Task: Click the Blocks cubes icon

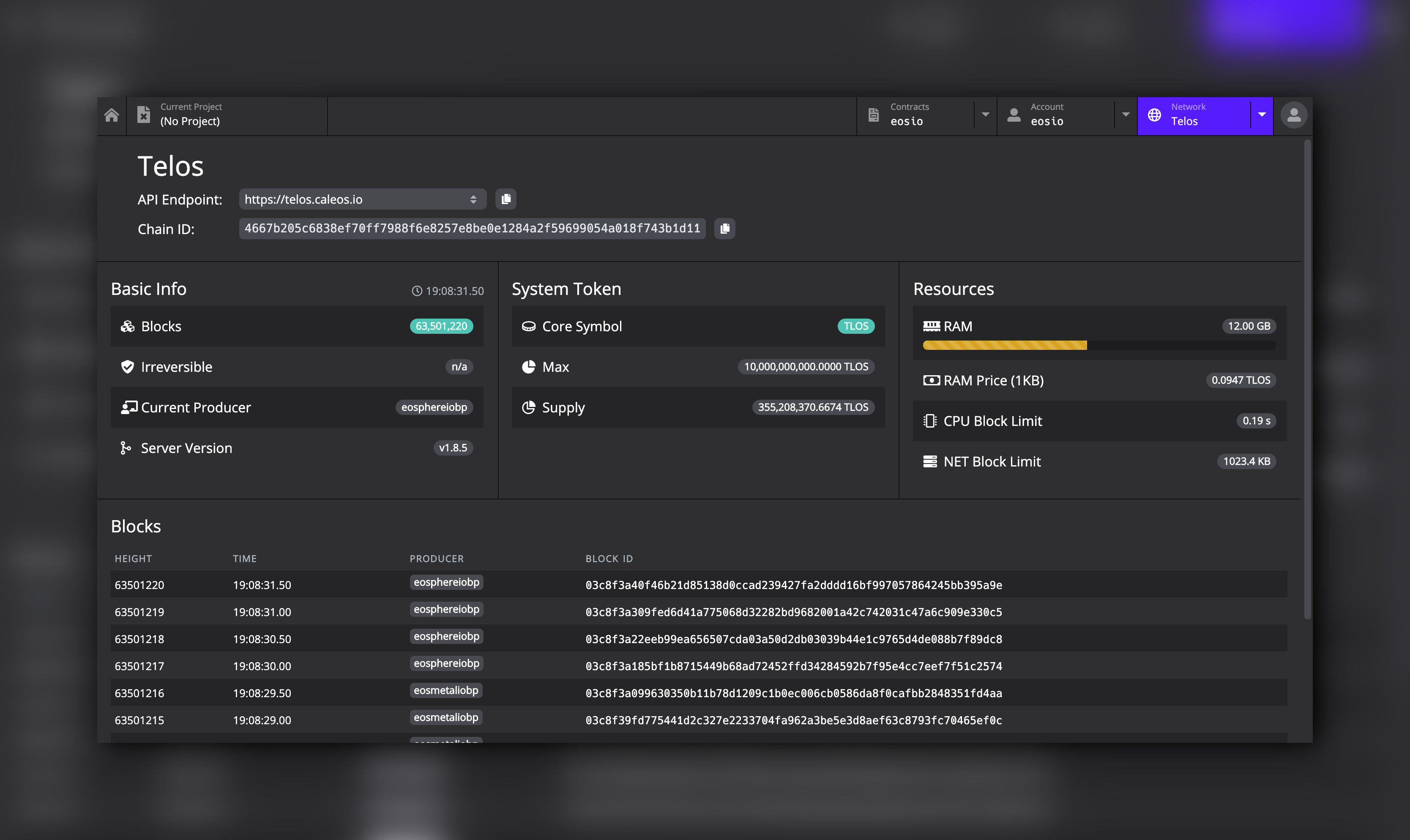Action: 127,327
